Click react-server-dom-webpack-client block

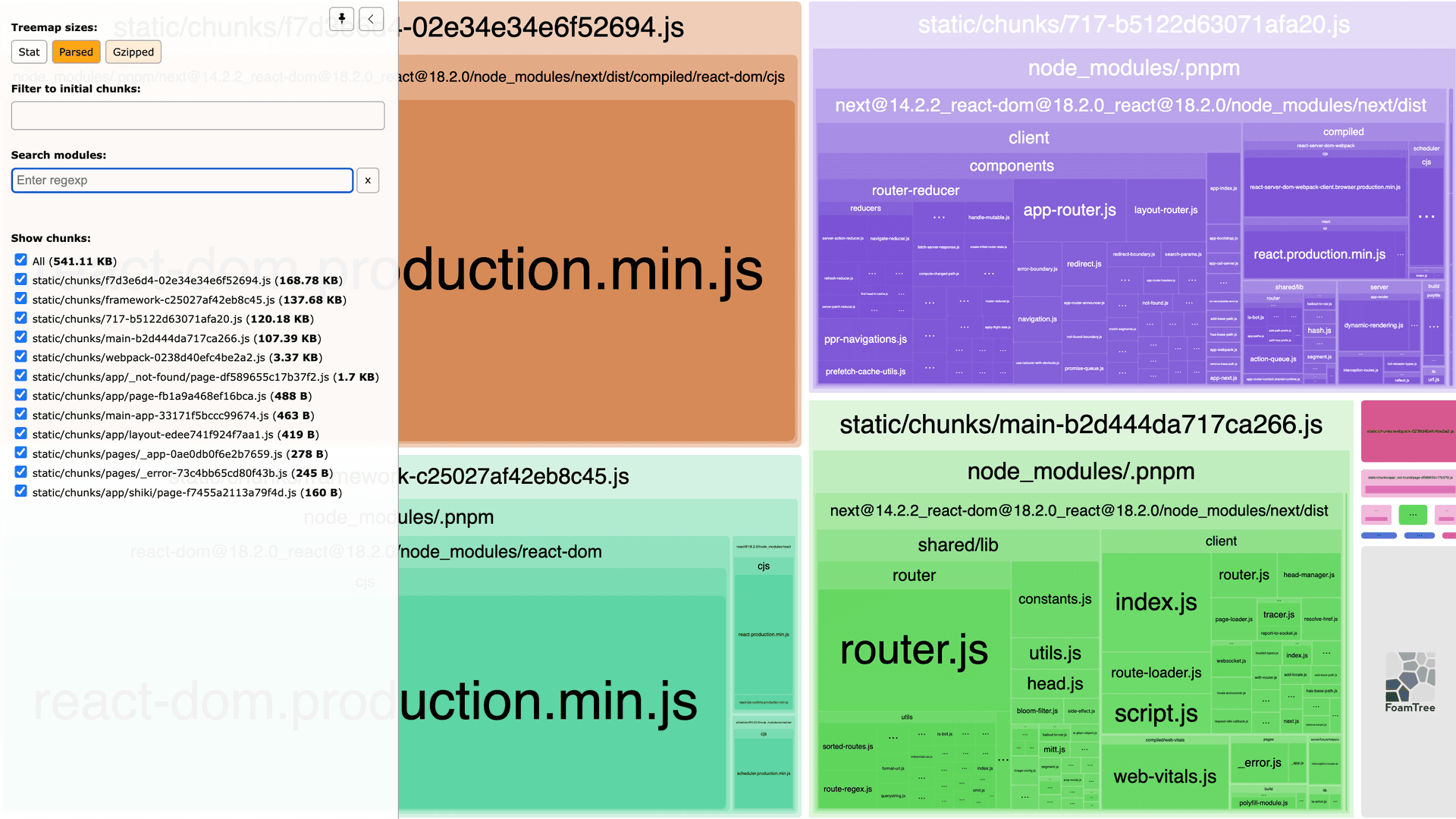click(x=1325, y=187)
